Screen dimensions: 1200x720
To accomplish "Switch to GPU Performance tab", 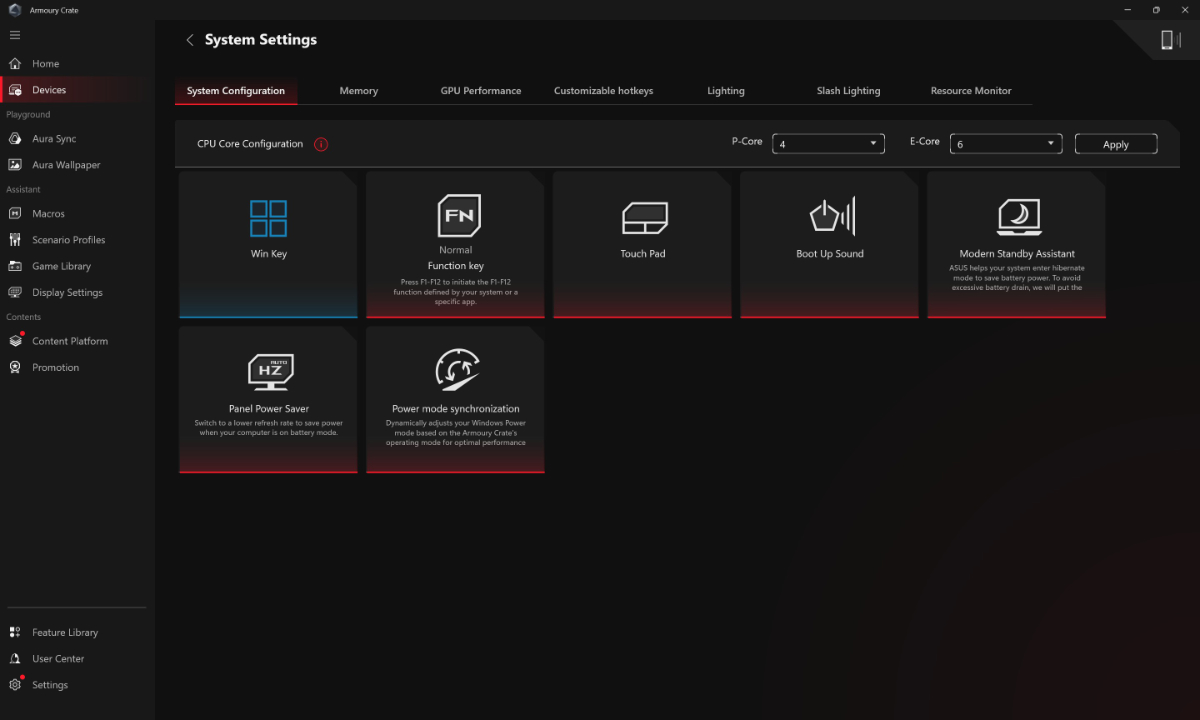I will tap(481, 91).
